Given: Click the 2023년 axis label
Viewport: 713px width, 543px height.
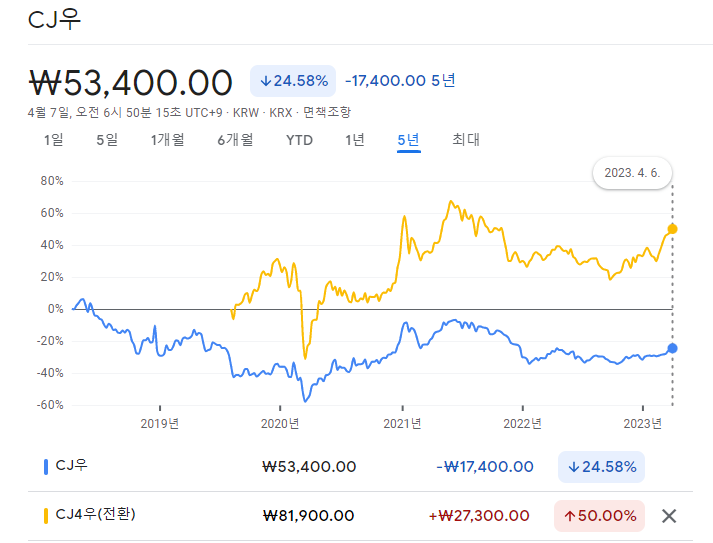Looking at the screenshot, I should [643, 424].
